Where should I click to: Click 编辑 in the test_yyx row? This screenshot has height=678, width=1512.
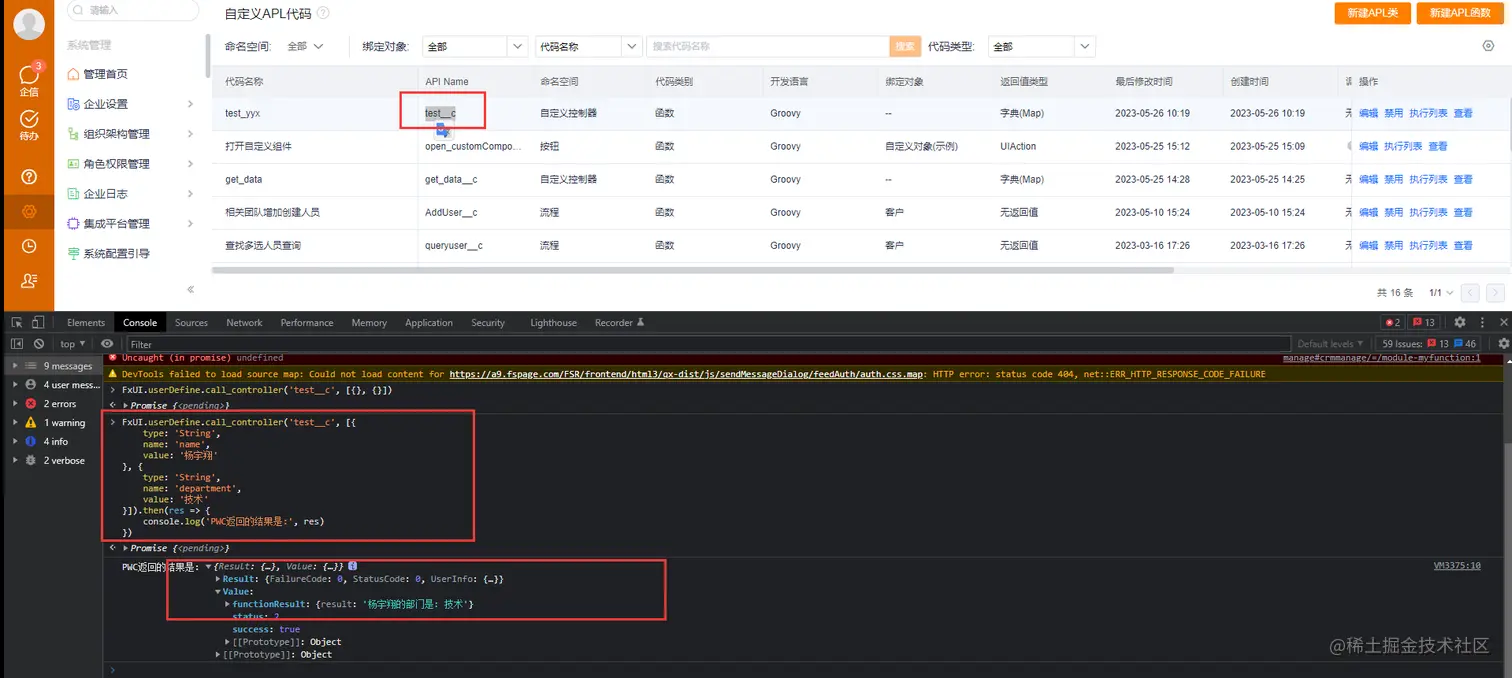tap(1368, 113)
